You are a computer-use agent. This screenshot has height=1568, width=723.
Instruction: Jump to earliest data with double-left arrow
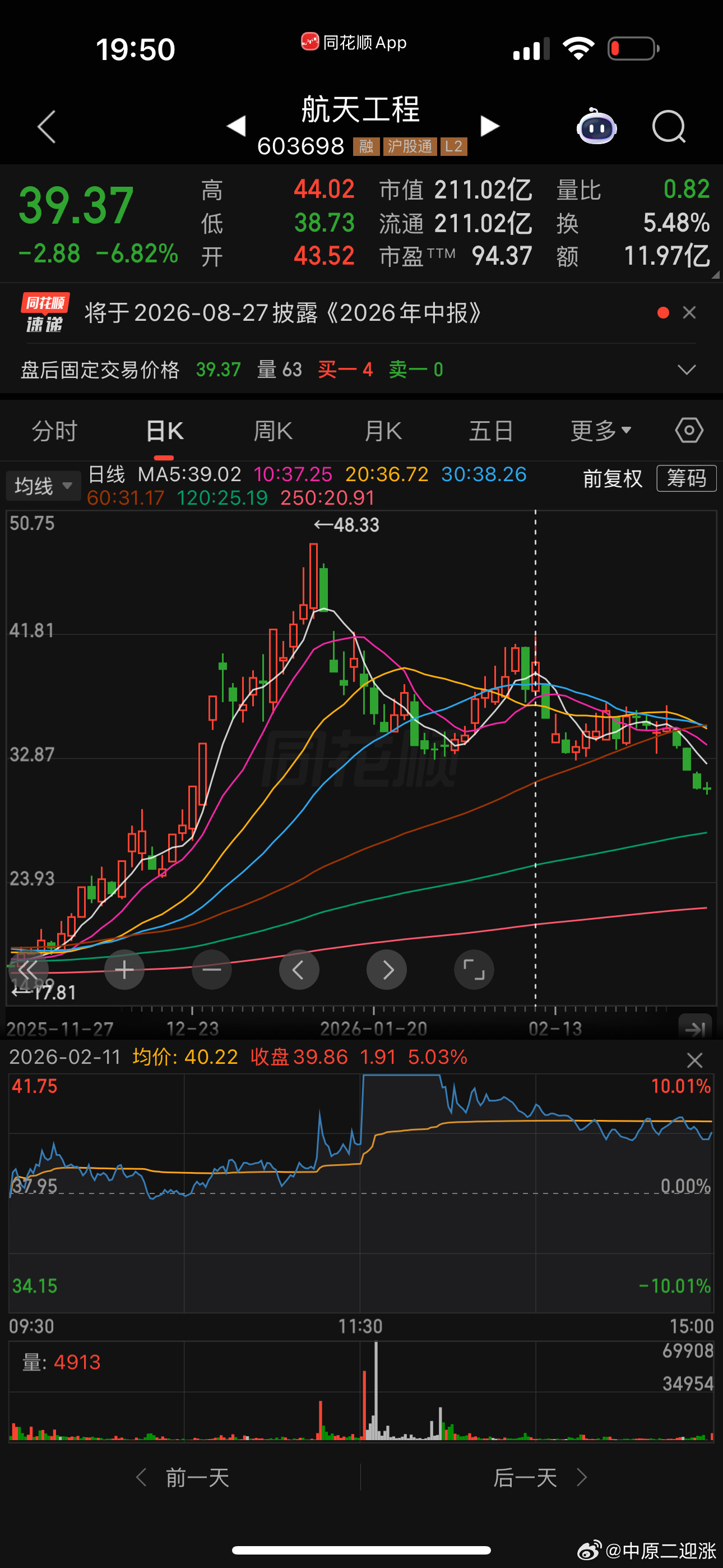(28, 970)
